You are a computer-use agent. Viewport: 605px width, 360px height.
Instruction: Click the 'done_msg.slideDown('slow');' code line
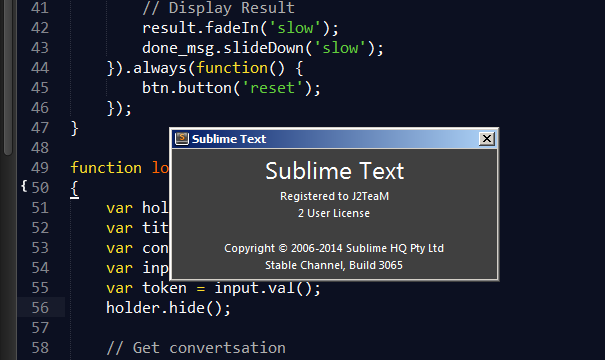(263, 48)
